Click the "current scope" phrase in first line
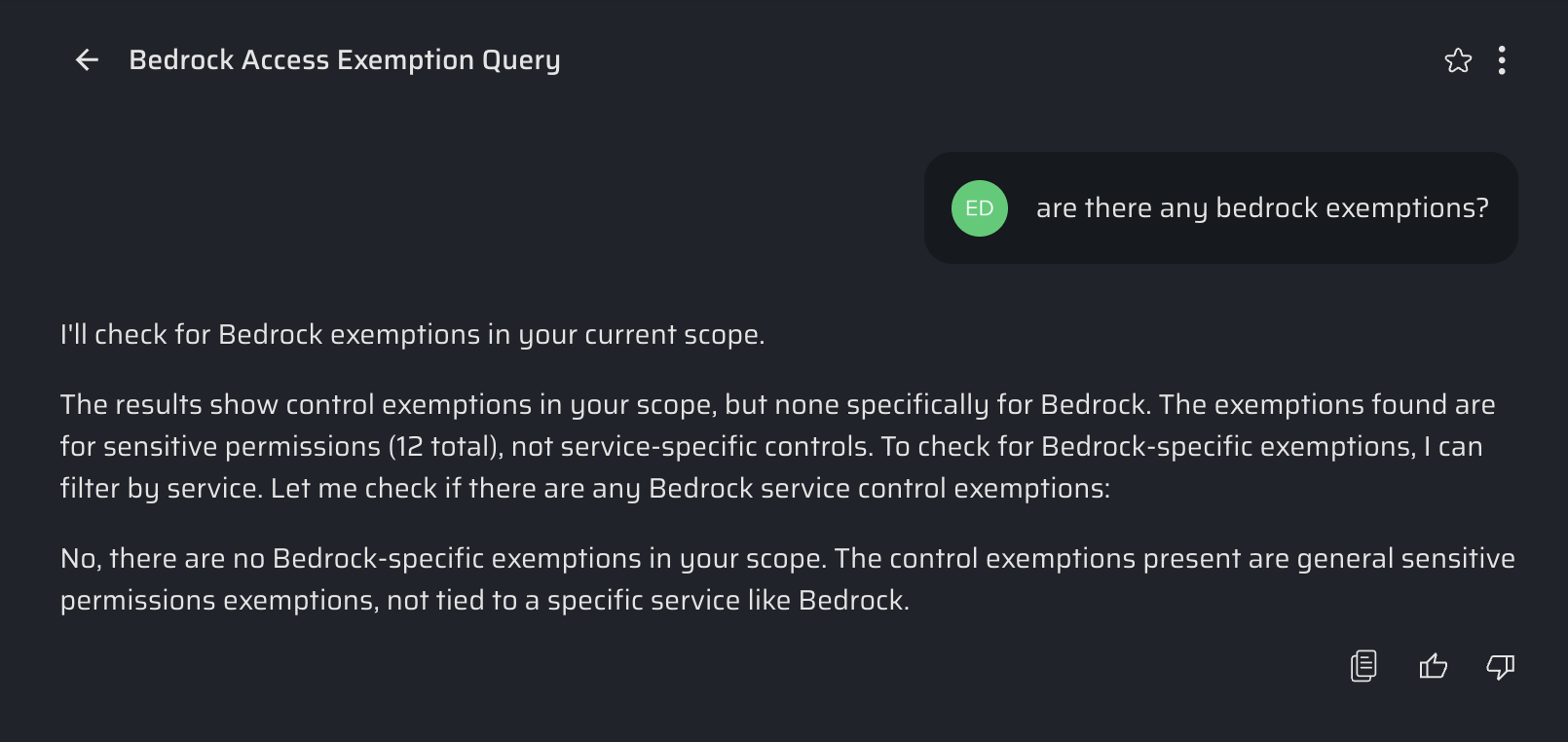 pos(672,335)
